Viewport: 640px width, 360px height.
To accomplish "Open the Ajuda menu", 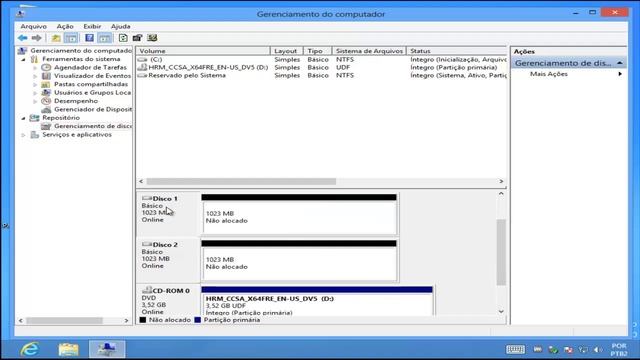I will [120, 26].
